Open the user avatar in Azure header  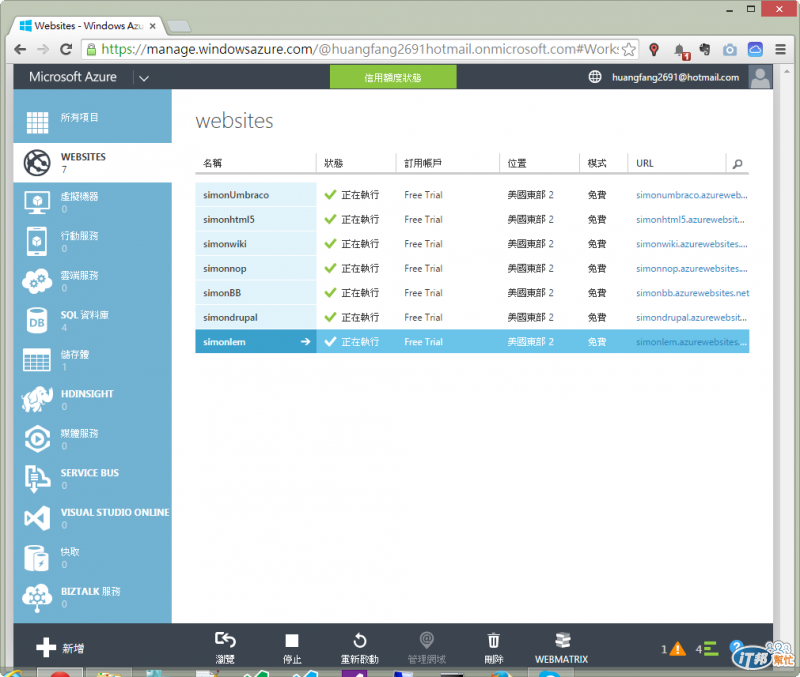pyautogui.click(x=760, y=77)
